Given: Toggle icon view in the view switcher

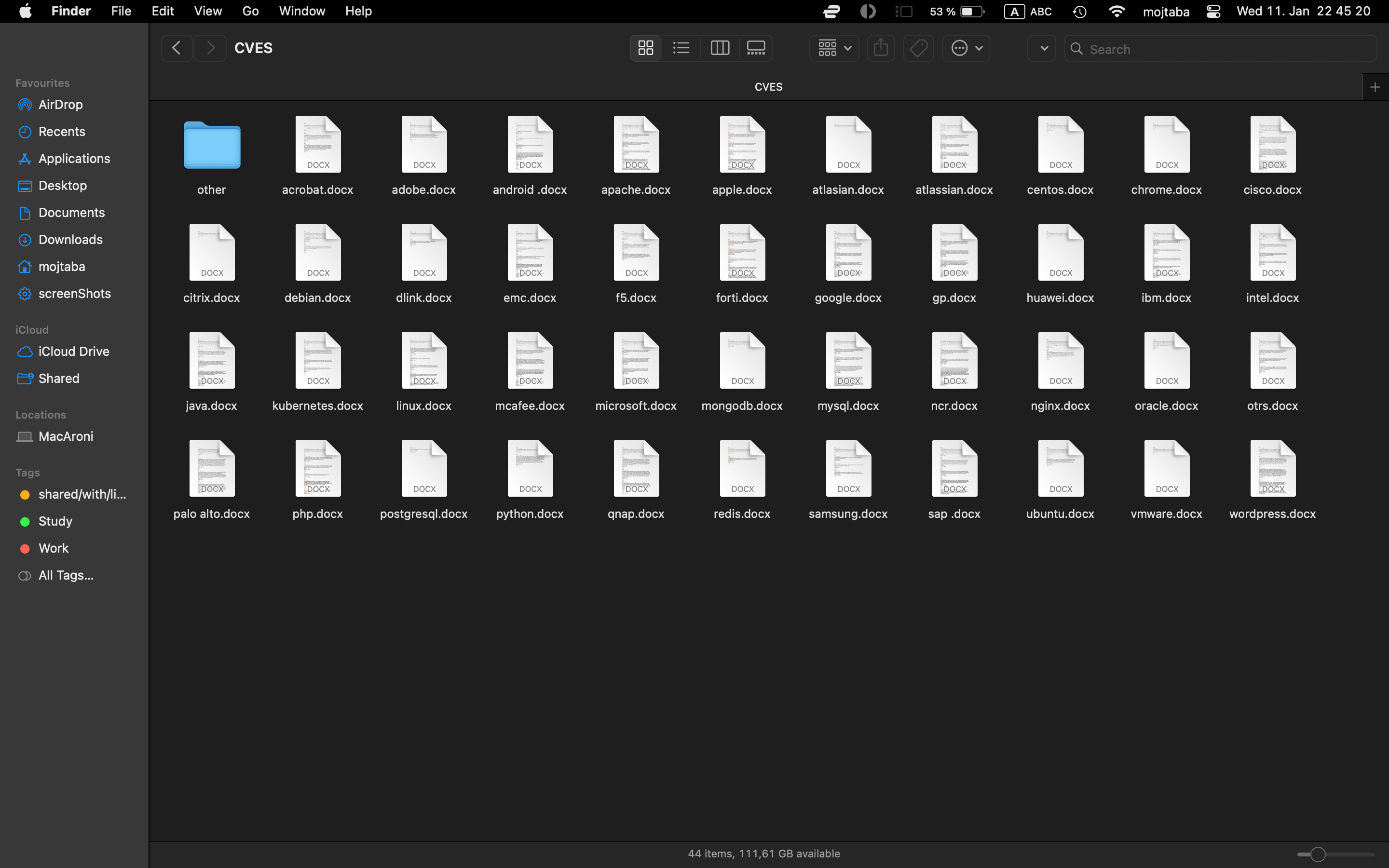Looking at the screenshot, I should click(x=645, y=48).
